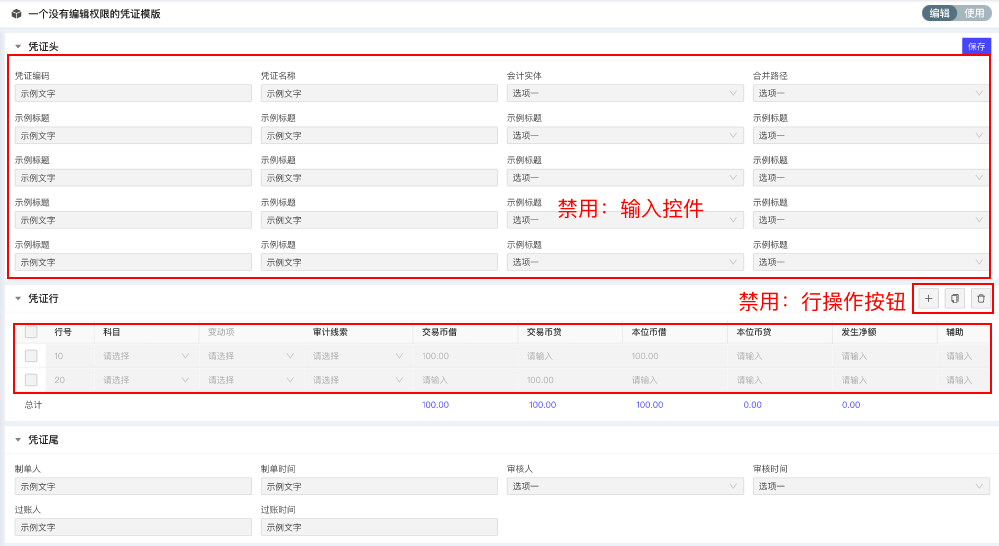Viewport: 999px width, 546px height.
Task: Open the 科目 dropdown in row 10
Action: pos(145,355)
